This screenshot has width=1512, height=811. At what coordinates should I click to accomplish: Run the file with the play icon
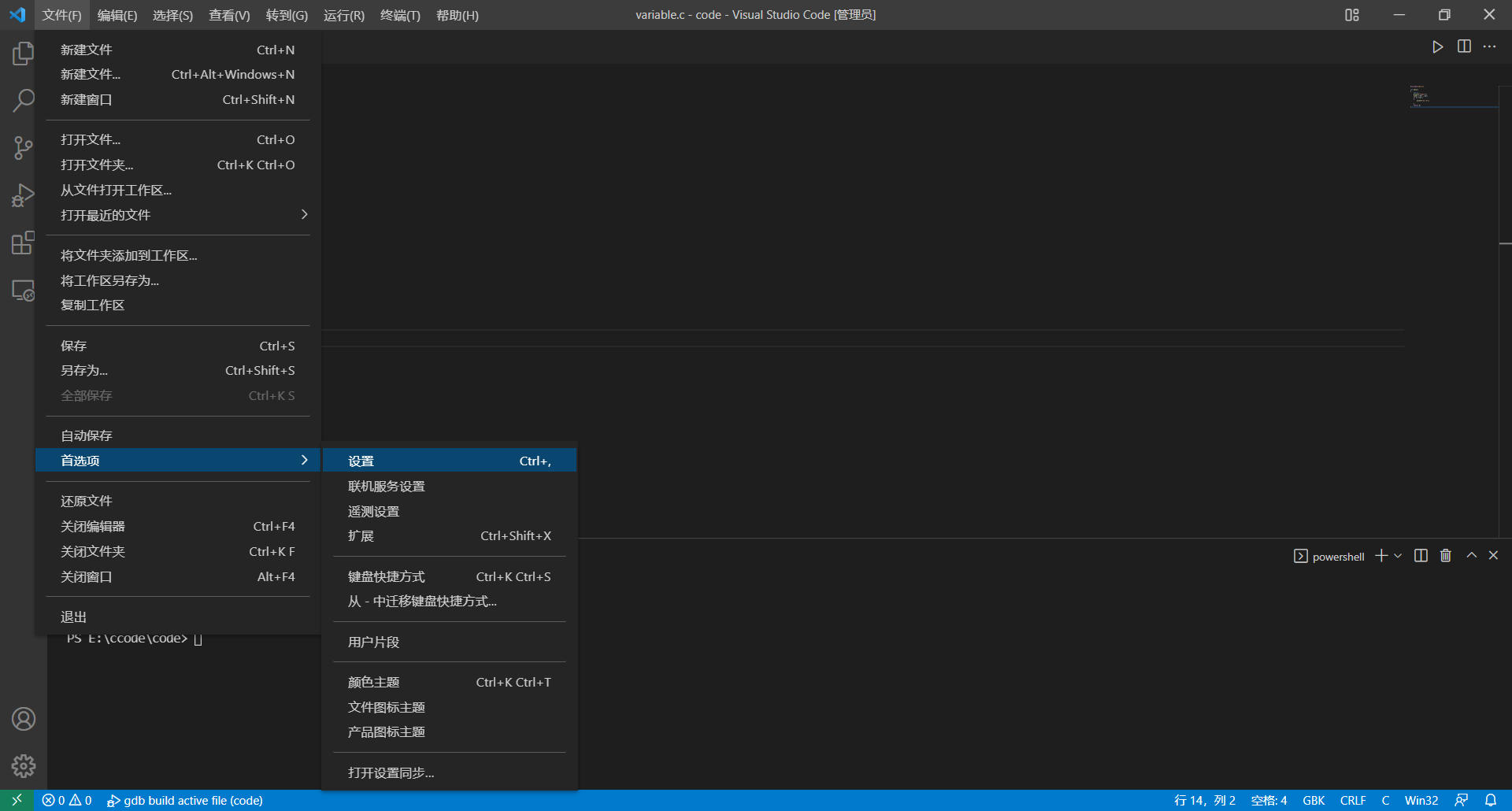tap(1437, 46)
